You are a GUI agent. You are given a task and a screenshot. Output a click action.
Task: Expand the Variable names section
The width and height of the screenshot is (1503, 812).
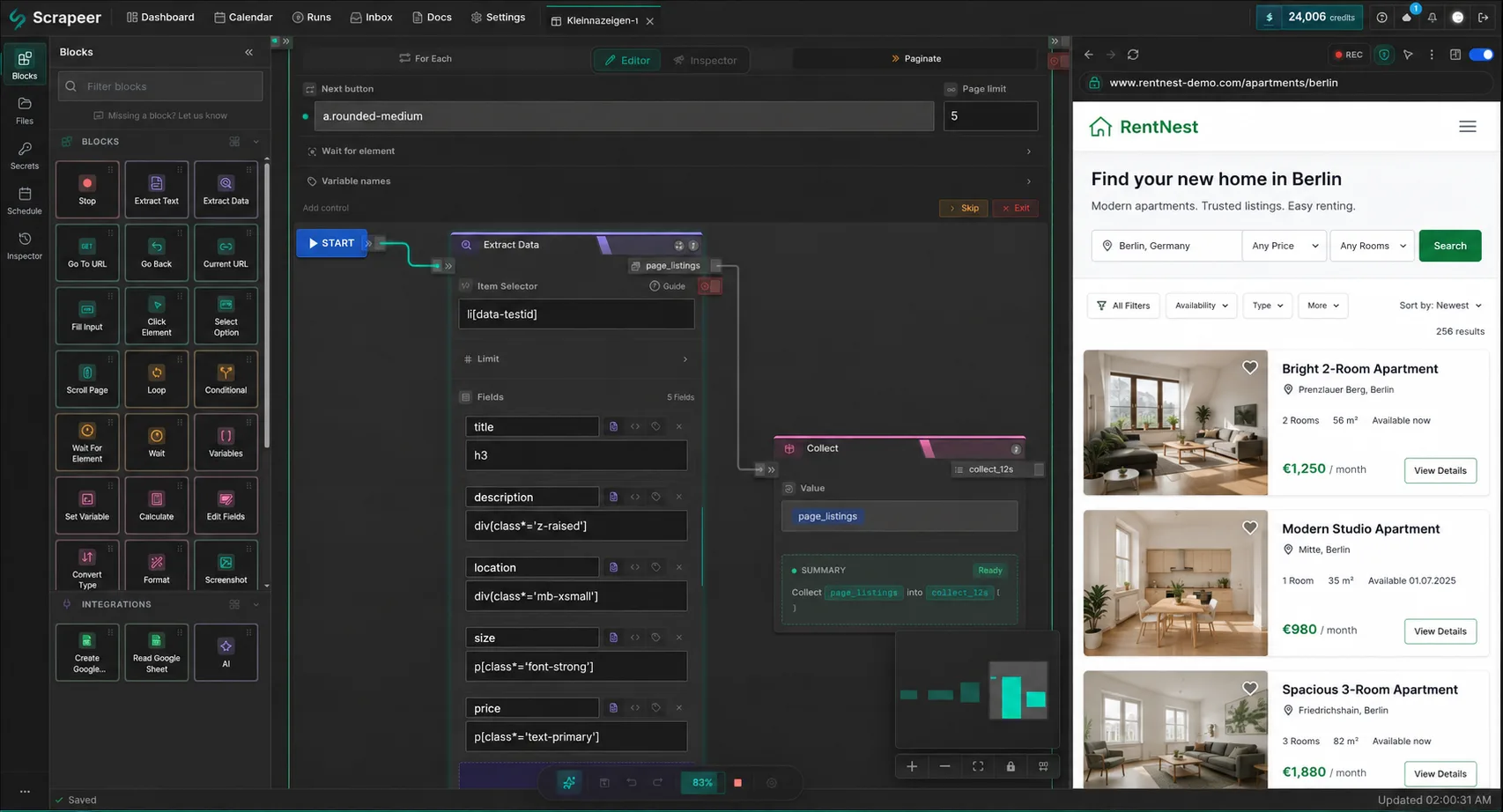[669, 181]
